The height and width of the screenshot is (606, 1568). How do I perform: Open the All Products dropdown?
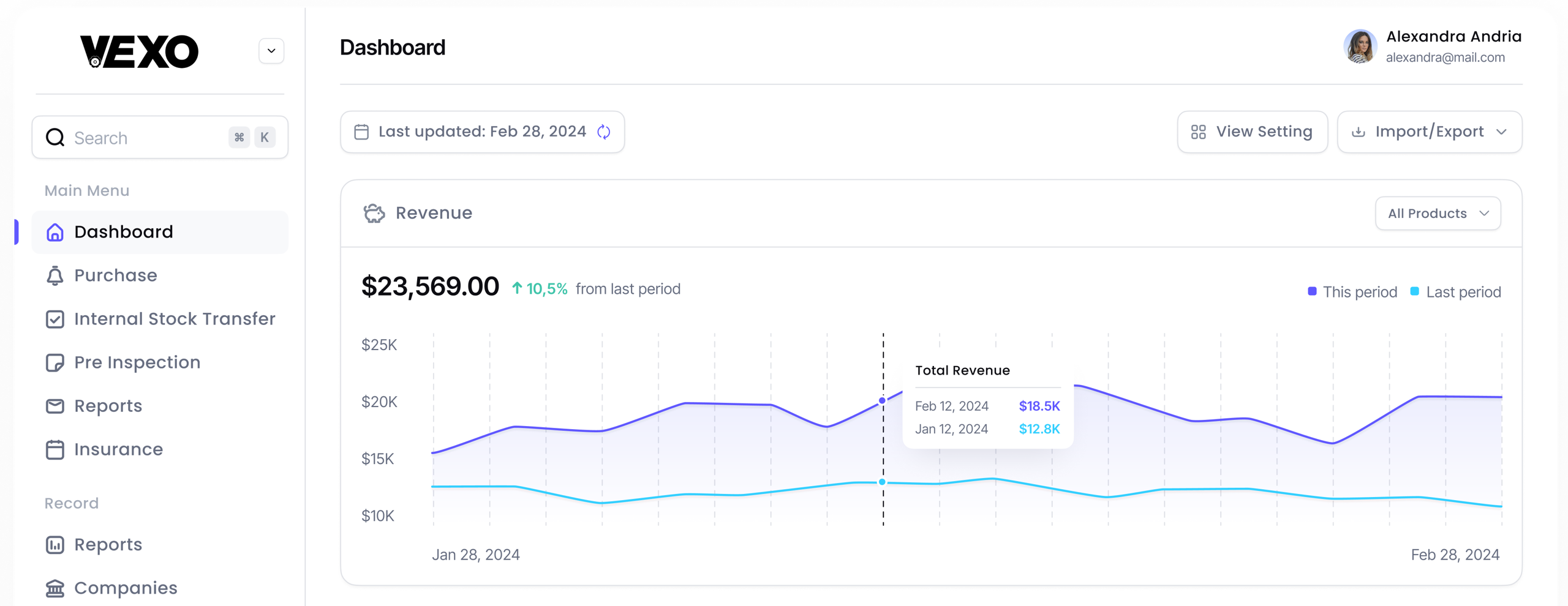[1438, 214]
